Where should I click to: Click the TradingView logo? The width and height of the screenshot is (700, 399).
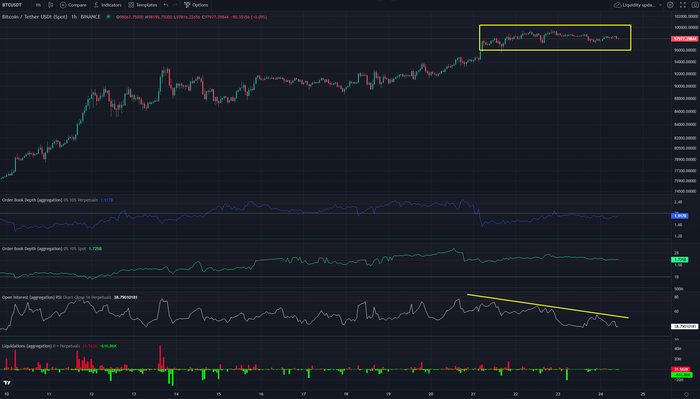click(x=7, y=382)
